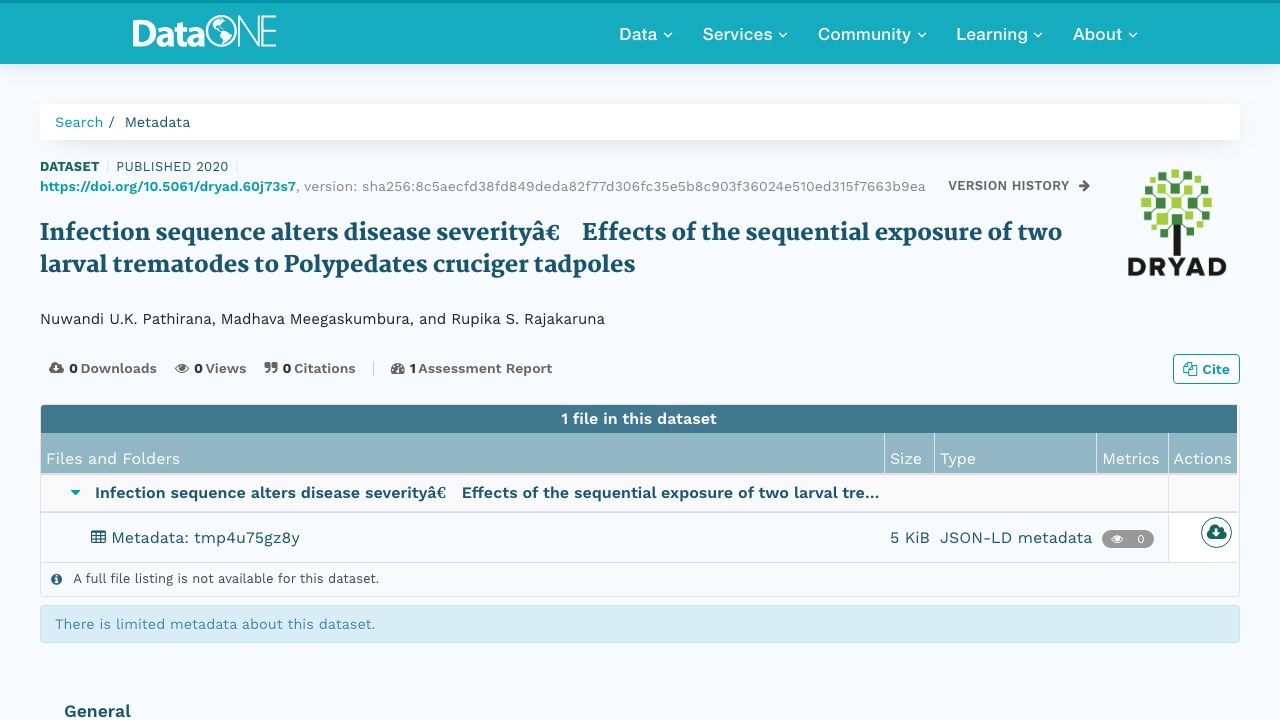Click the Metadata breadcrumb text
Screen dimensions: 1280x720
tap(157, 122)
